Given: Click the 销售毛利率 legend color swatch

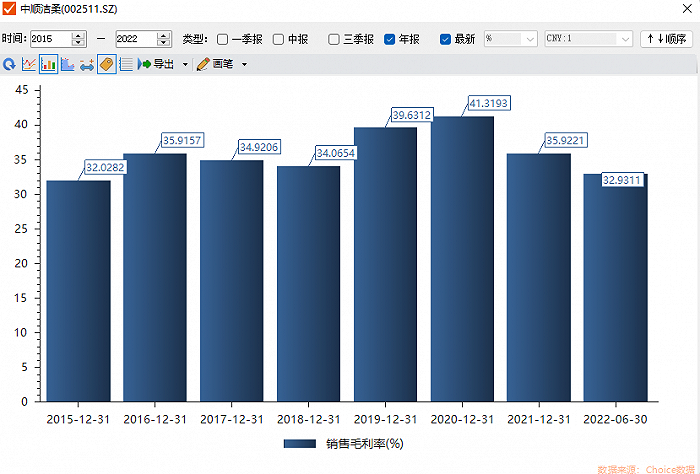Looking at the screenshot, I should coord(300,443).
